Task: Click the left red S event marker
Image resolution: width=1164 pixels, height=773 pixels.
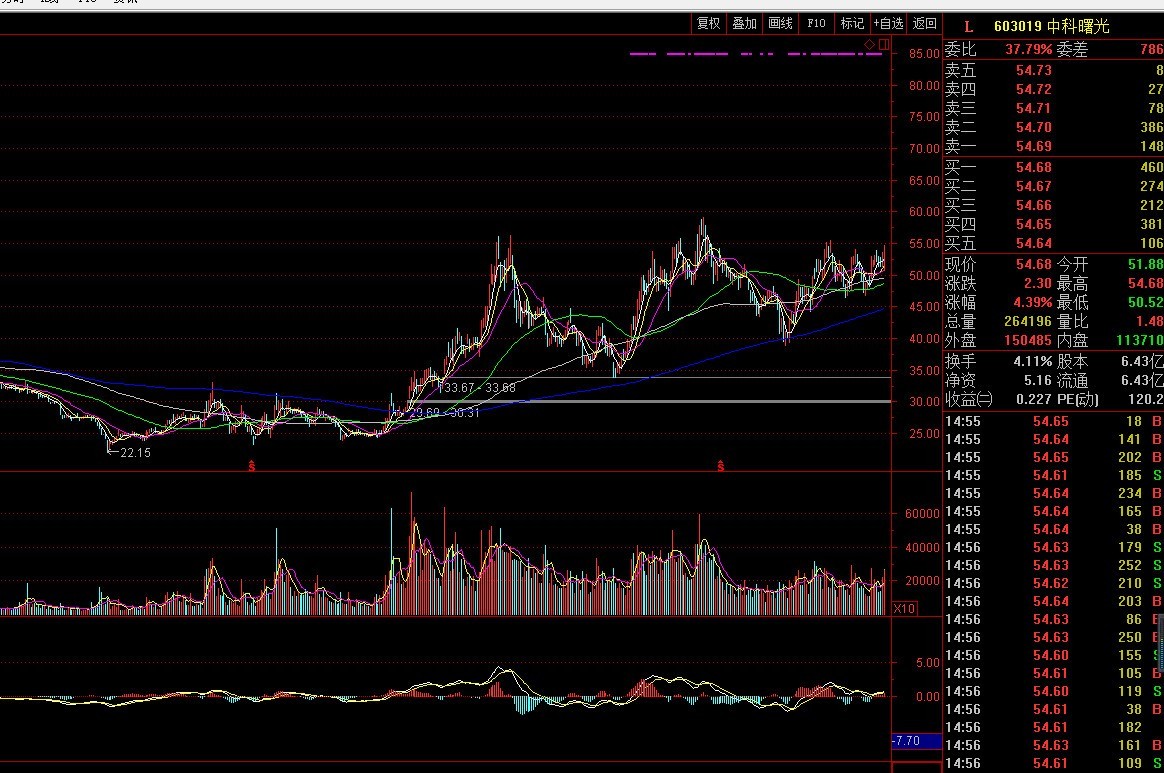Action: [252, 466]
